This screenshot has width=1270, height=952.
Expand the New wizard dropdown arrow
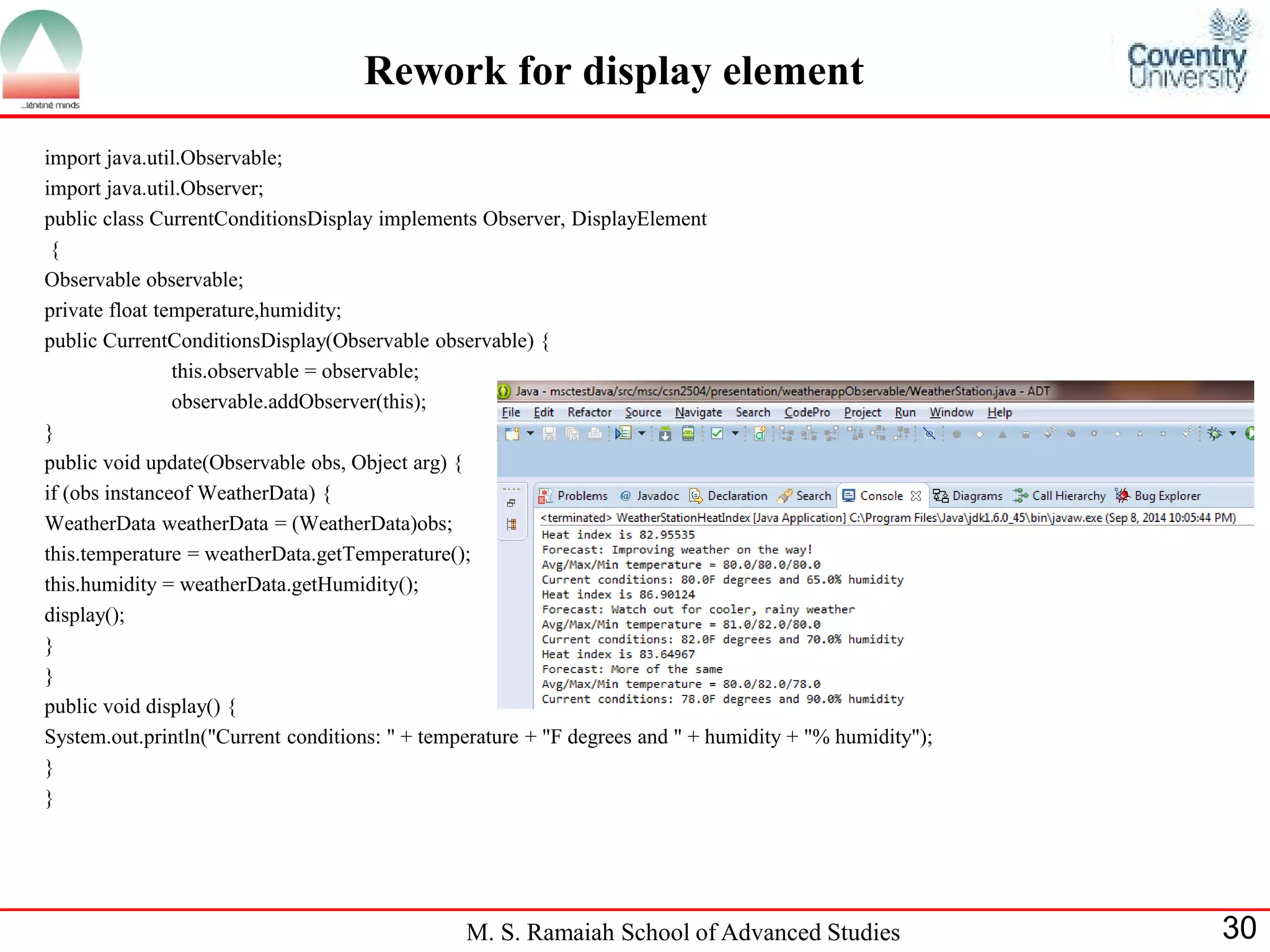[530, 434]
